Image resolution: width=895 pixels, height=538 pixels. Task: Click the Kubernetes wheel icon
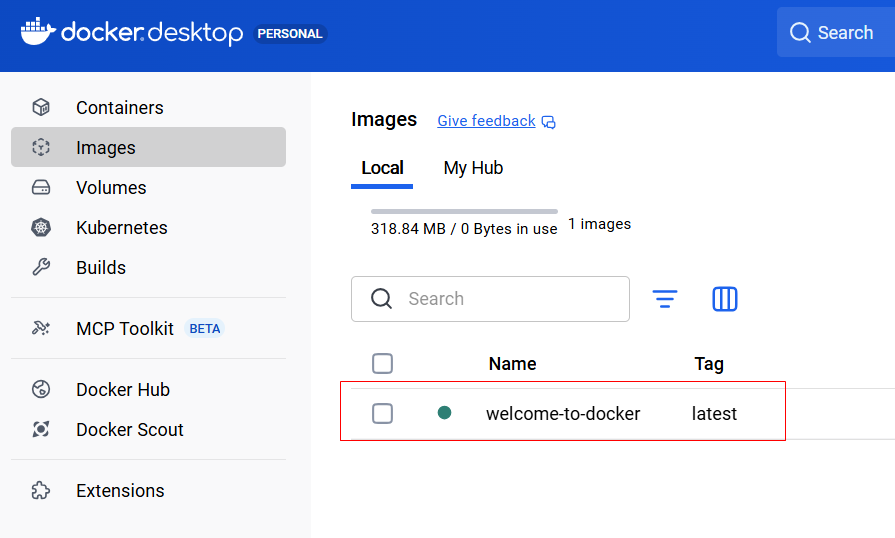pos(41,227)
